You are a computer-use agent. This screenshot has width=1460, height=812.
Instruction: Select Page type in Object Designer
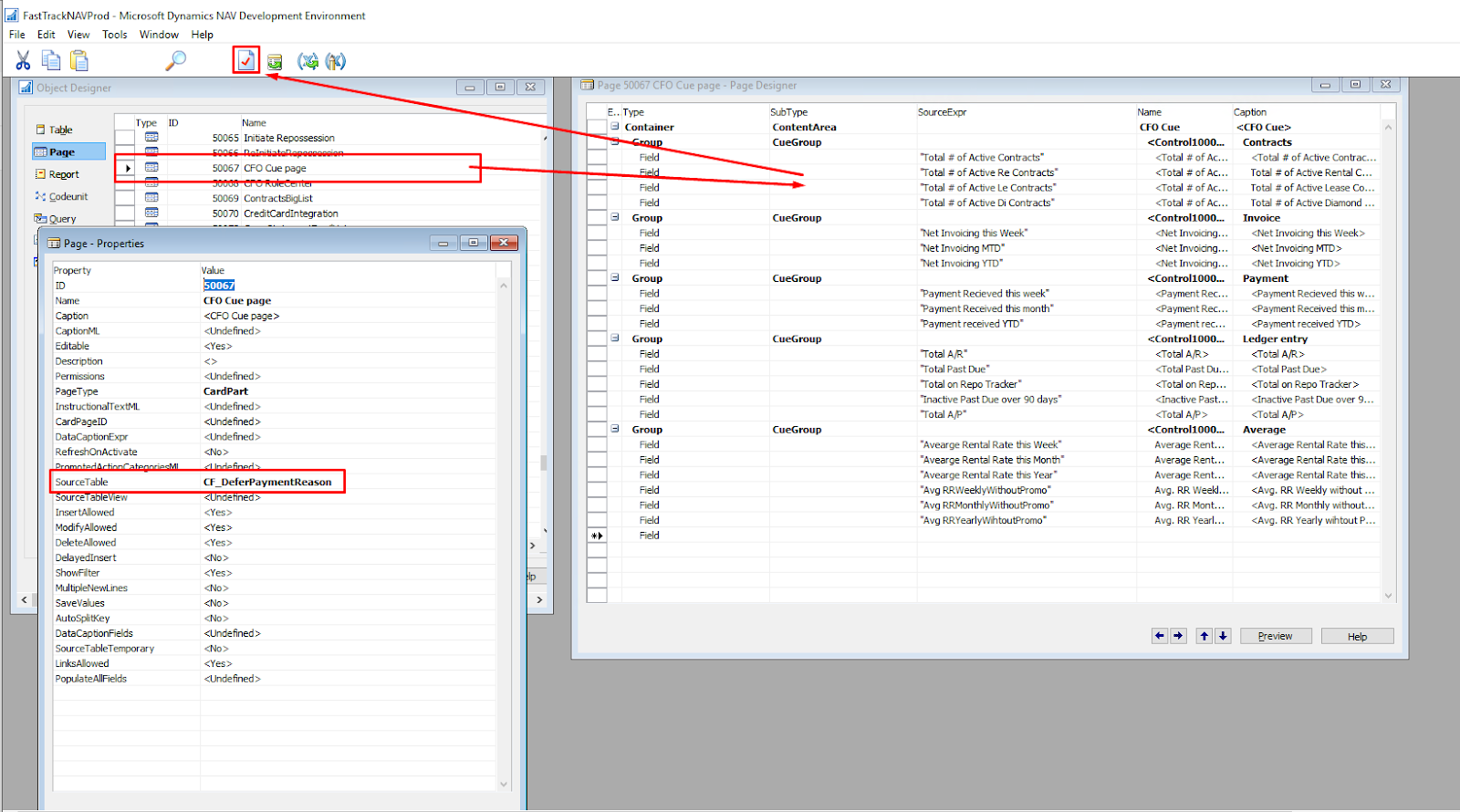tap(68, 151)
